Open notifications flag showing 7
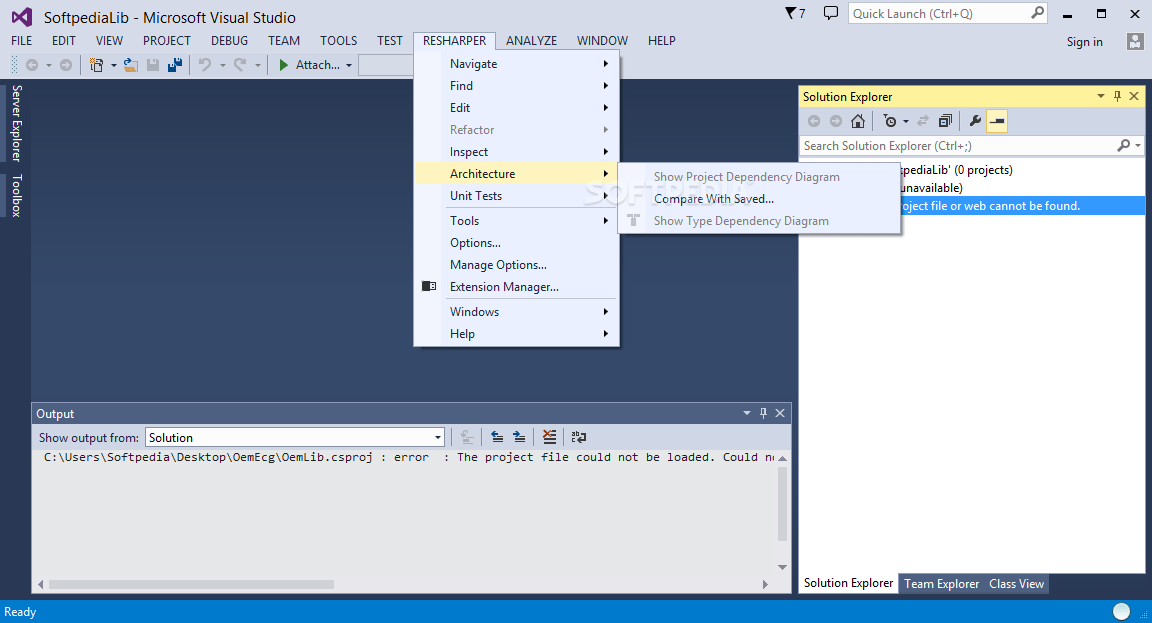This screenshot has height=623, width=1152. coord(795,13)
